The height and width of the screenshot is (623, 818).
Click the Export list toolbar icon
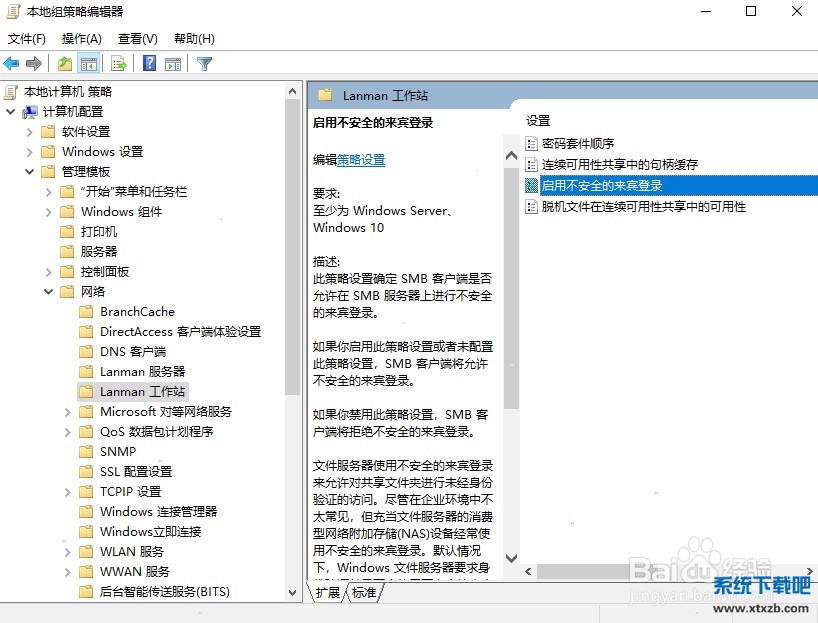119,64
